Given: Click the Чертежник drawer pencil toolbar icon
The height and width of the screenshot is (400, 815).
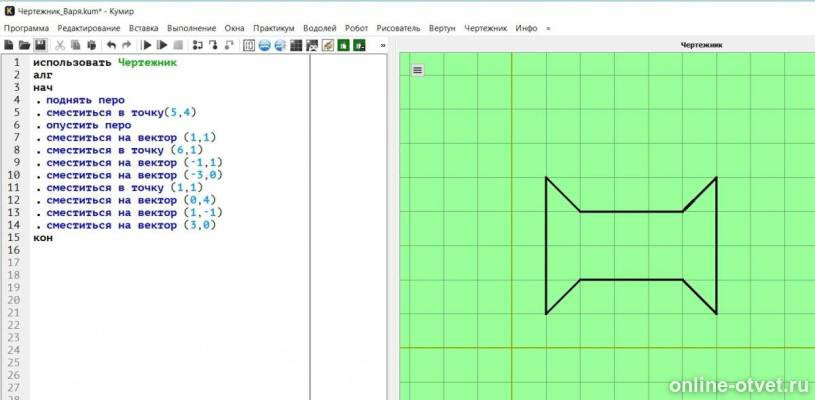Looking at the screenshot, I should 327,45.
